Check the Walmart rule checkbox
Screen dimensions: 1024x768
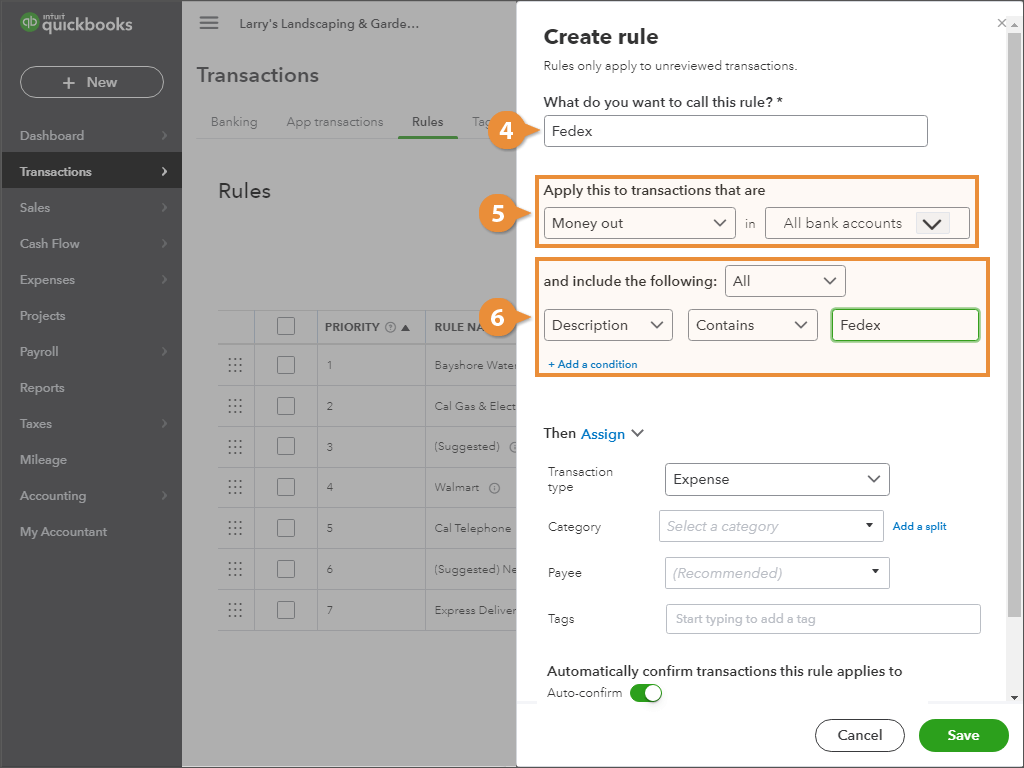pyautogui.click(x=286, y=487)
